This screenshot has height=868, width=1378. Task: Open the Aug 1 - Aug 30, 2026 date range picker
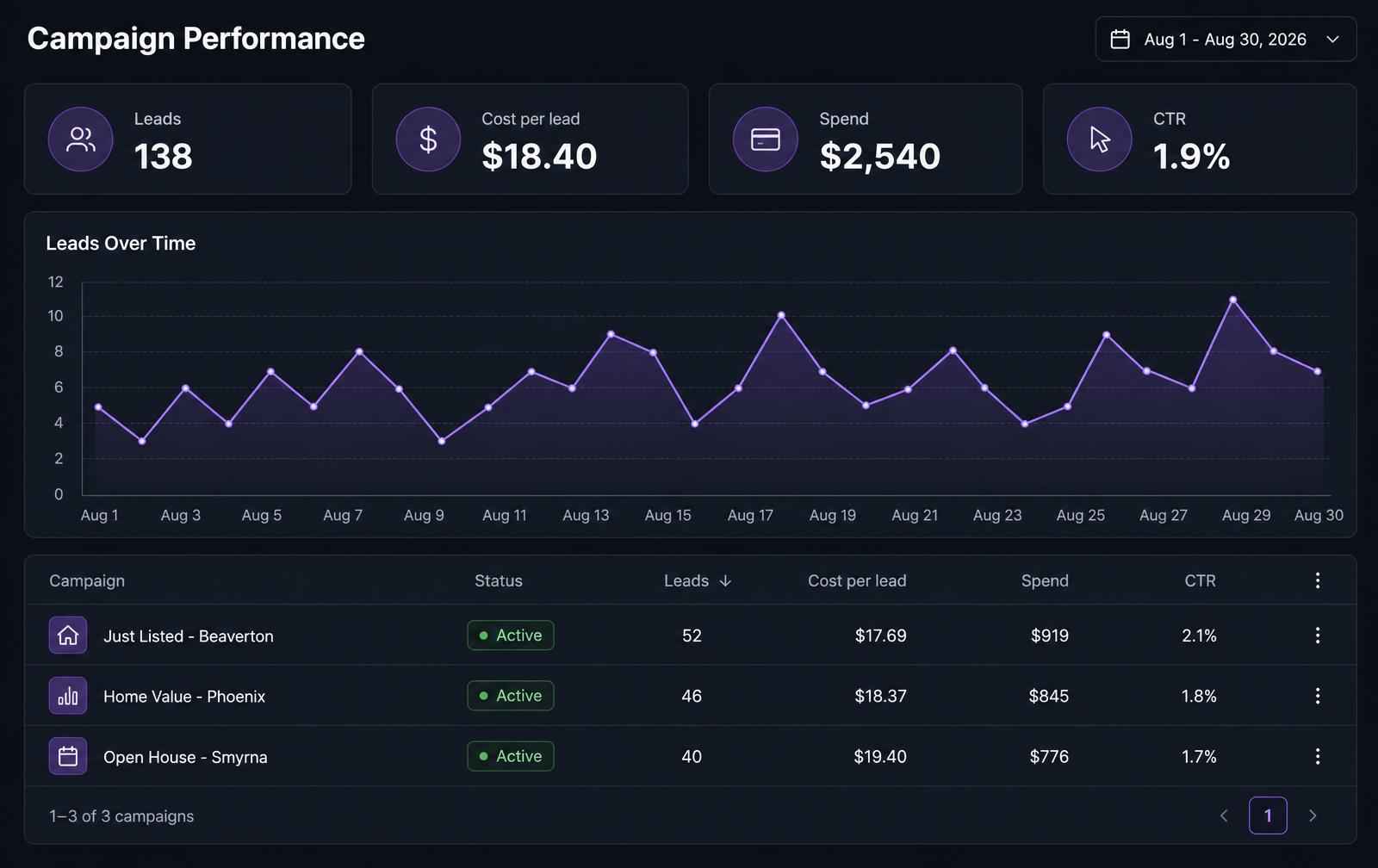click(x=1226, y=39)
